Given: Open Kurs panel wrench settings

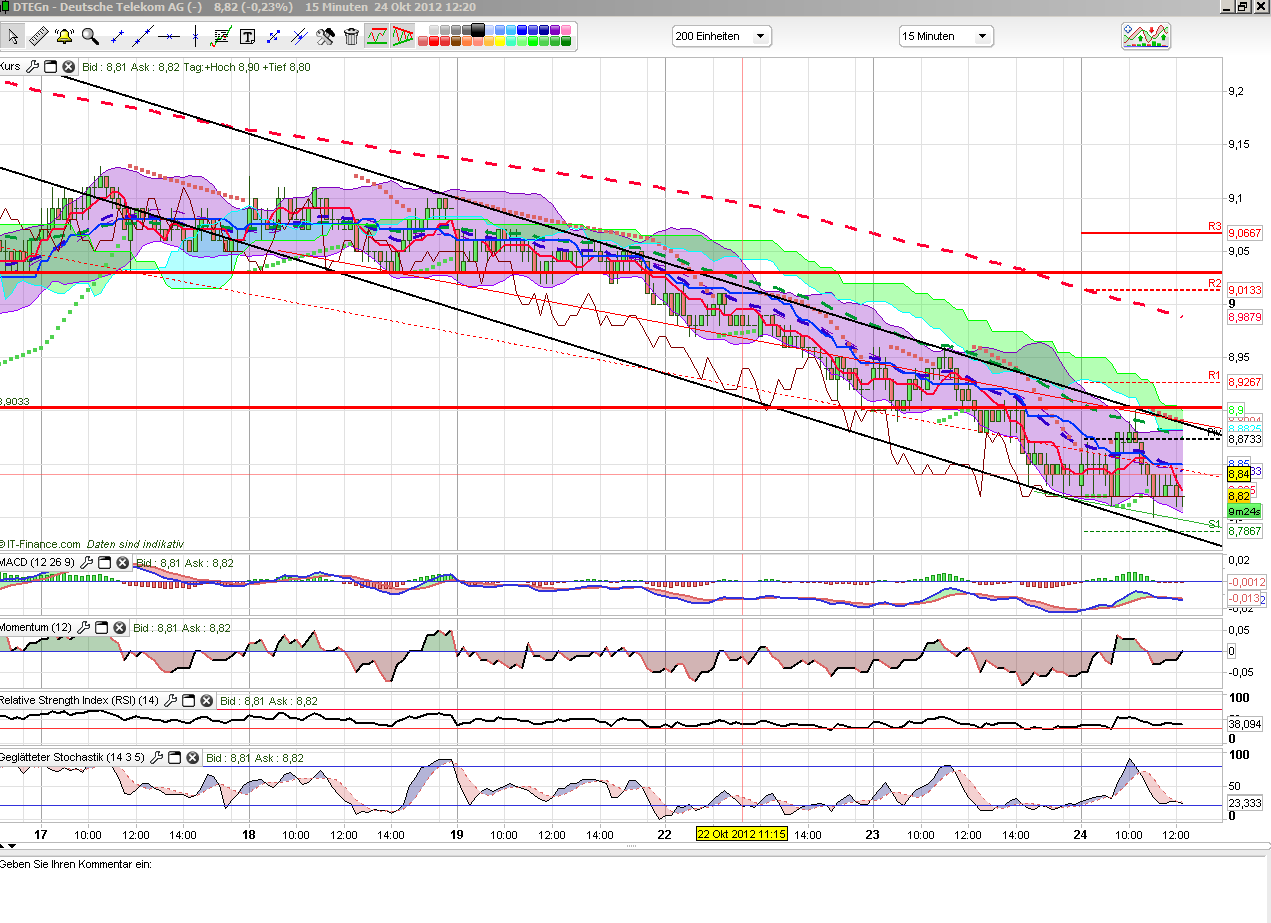Looking at the screenshot, I should (31, 67).
